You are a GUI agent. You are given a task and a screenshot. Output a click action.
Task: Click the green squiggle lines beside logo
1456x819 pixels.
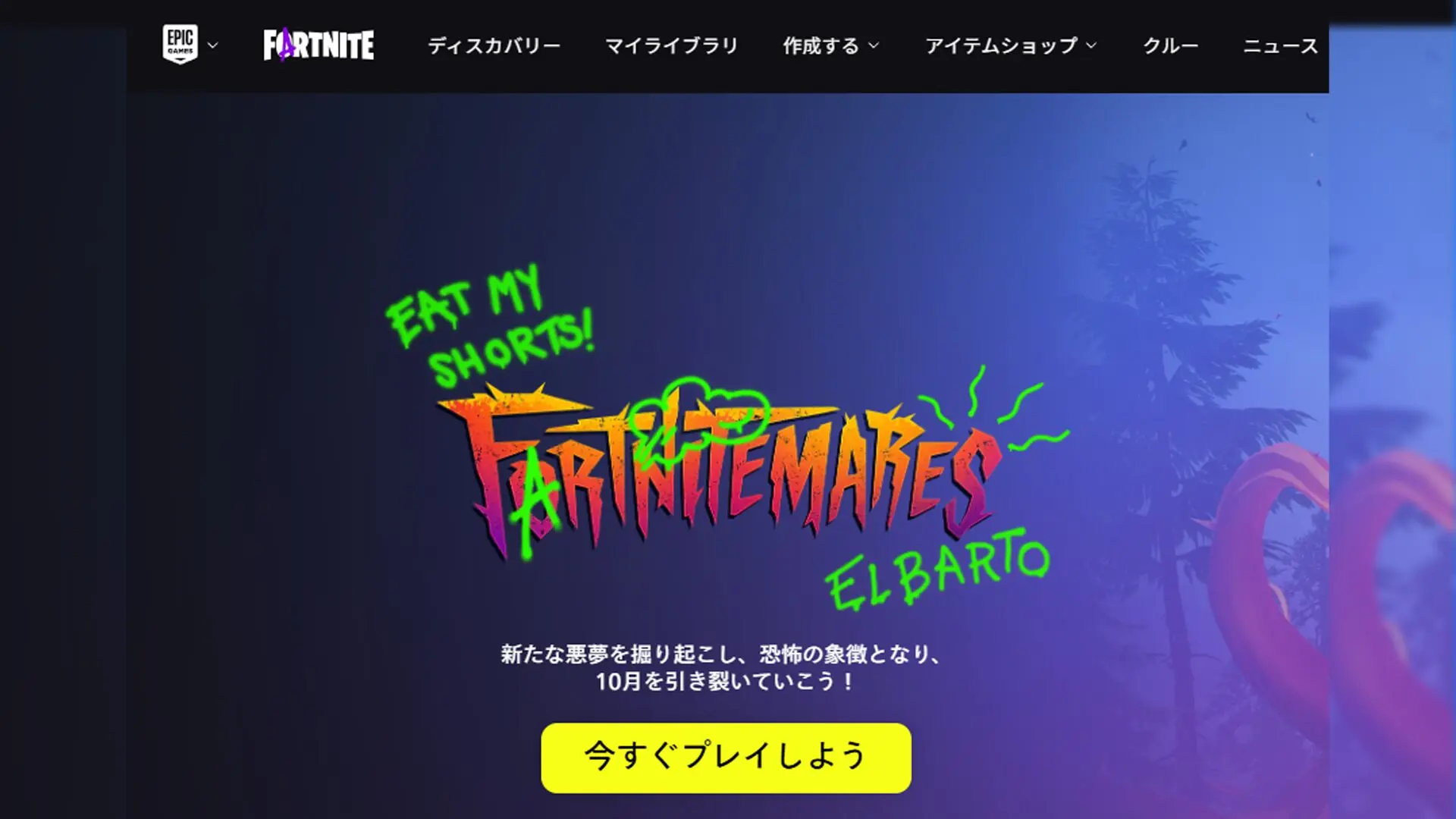(x=993, y=409)
